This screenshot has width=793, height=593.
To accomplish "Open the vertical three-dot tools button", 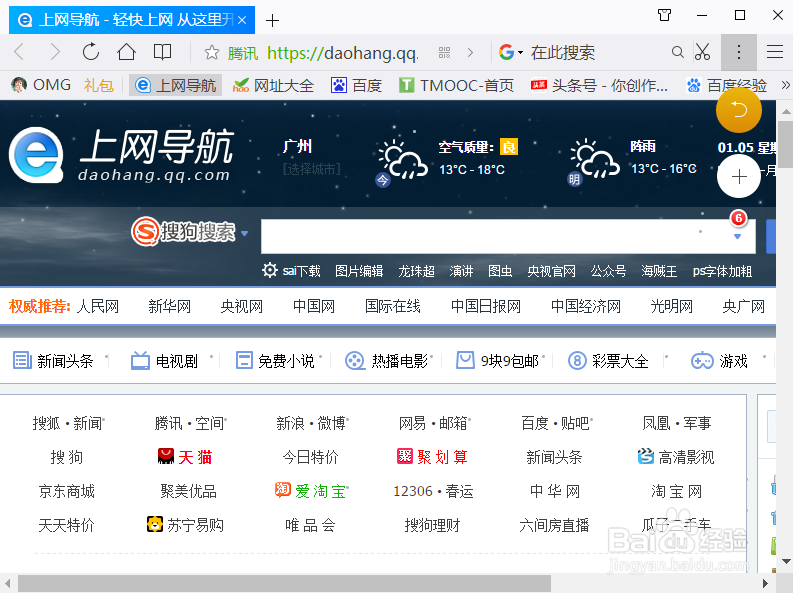I will (739, 52).
